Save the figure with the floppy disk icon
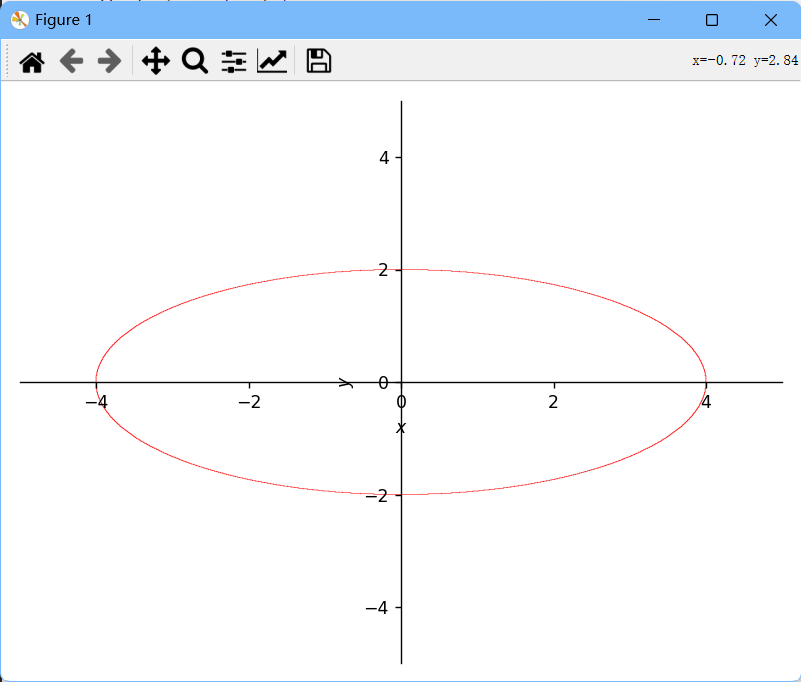The width and height of the screenshot is (801, 682). 319,61
